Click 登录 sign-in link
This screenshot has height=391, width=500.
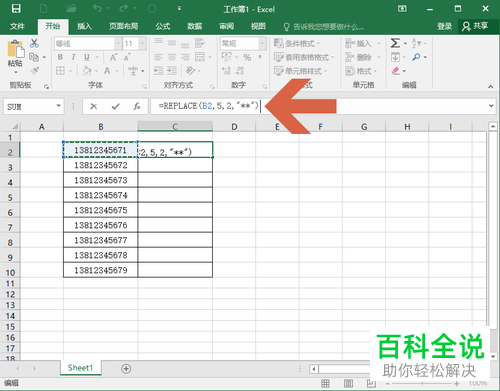[445, 26]
